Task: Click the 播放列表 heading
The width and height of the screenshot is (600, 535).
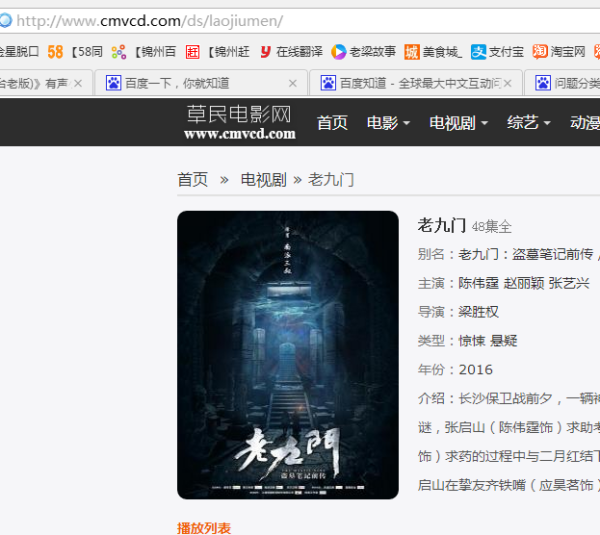Action: point(204,528)
